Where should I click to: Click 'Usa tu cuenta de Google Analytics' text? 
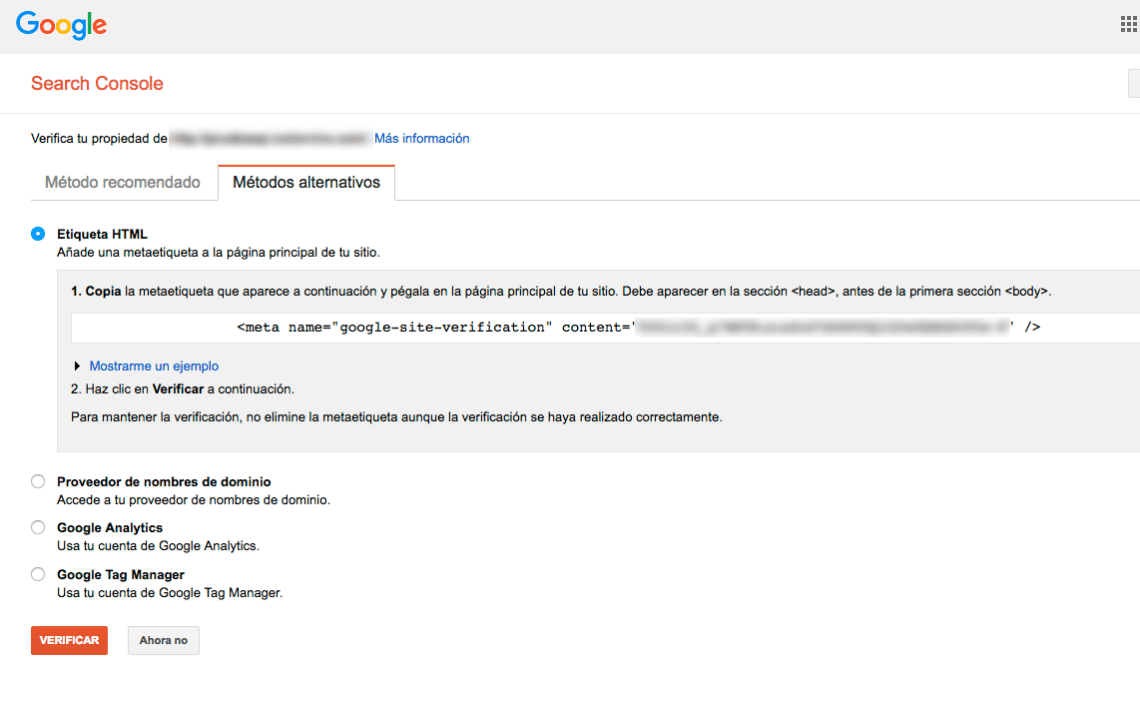(158, 545)
